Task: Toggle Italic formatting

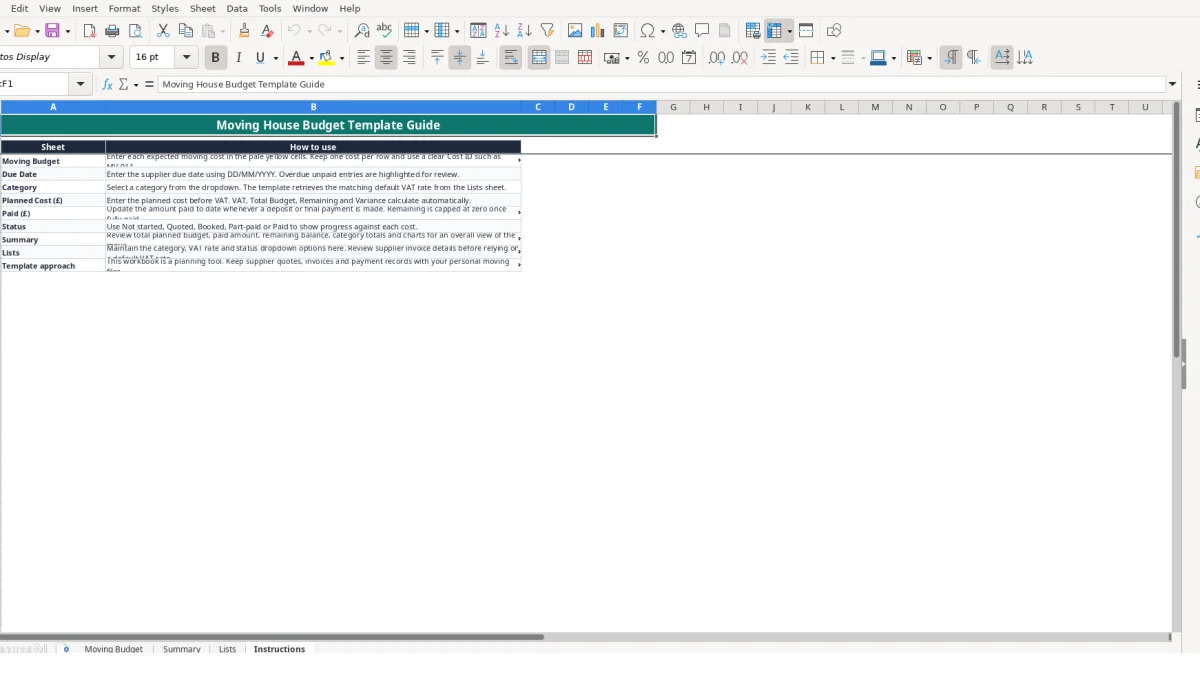Action: [238, 58]
